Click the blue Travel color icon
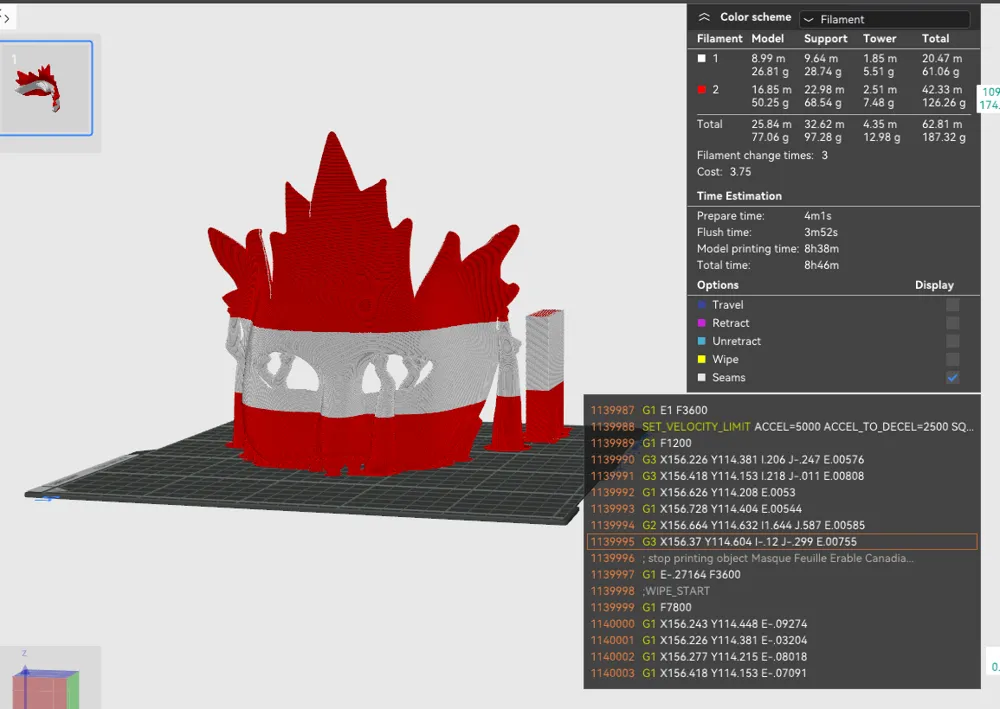 [702, 305]
